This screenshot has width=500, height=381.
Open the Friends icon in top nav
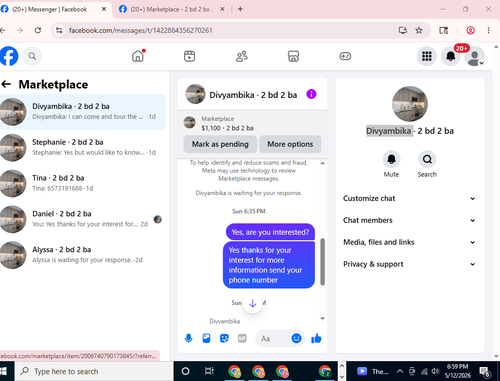pos(242,56)
